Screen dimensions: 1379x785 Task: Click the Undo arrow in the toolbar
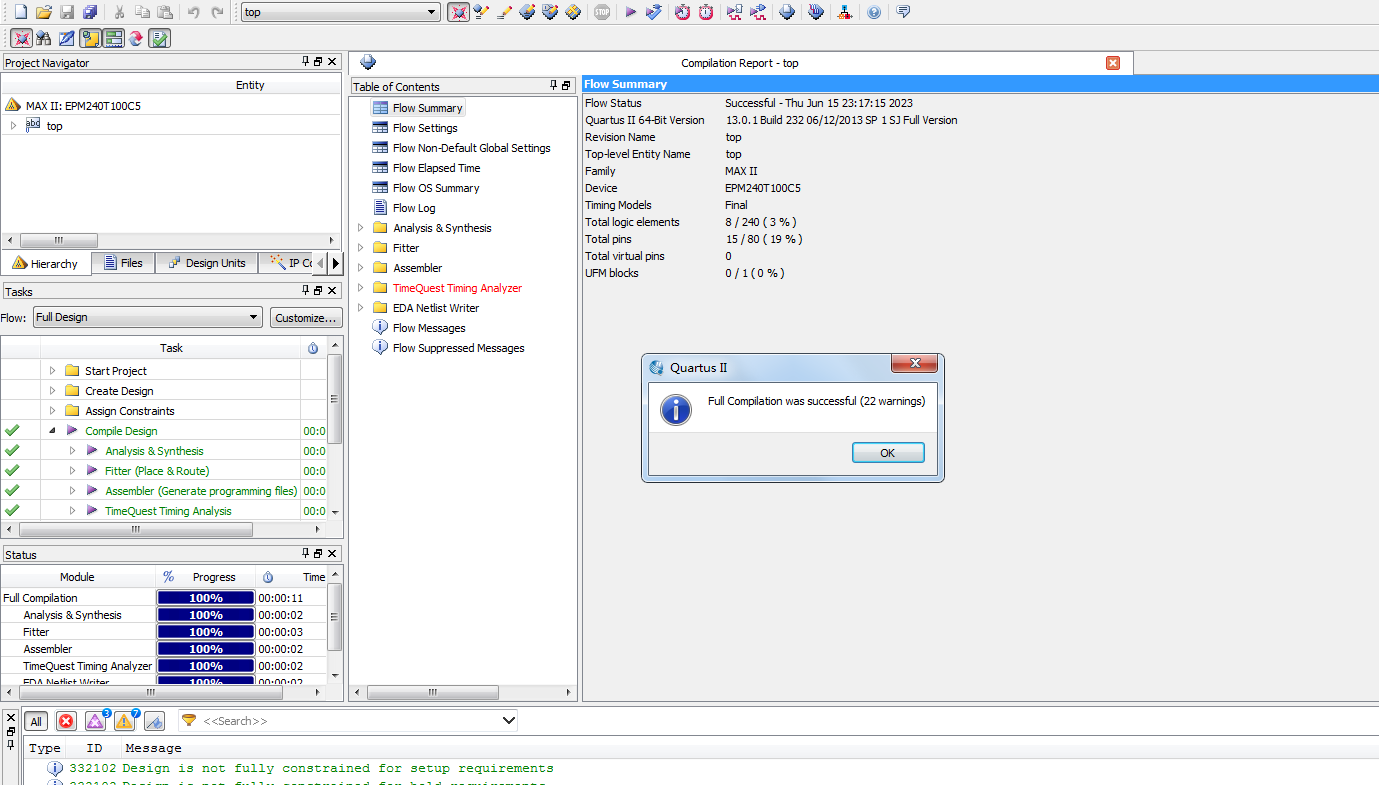tap(193, 12)
